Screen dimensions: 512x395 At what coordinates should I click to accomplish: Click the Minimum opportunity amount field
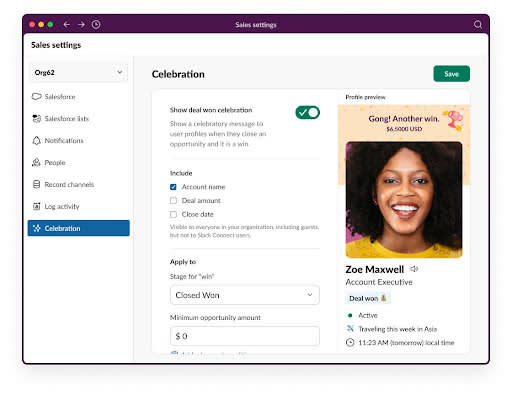[245, 336]
